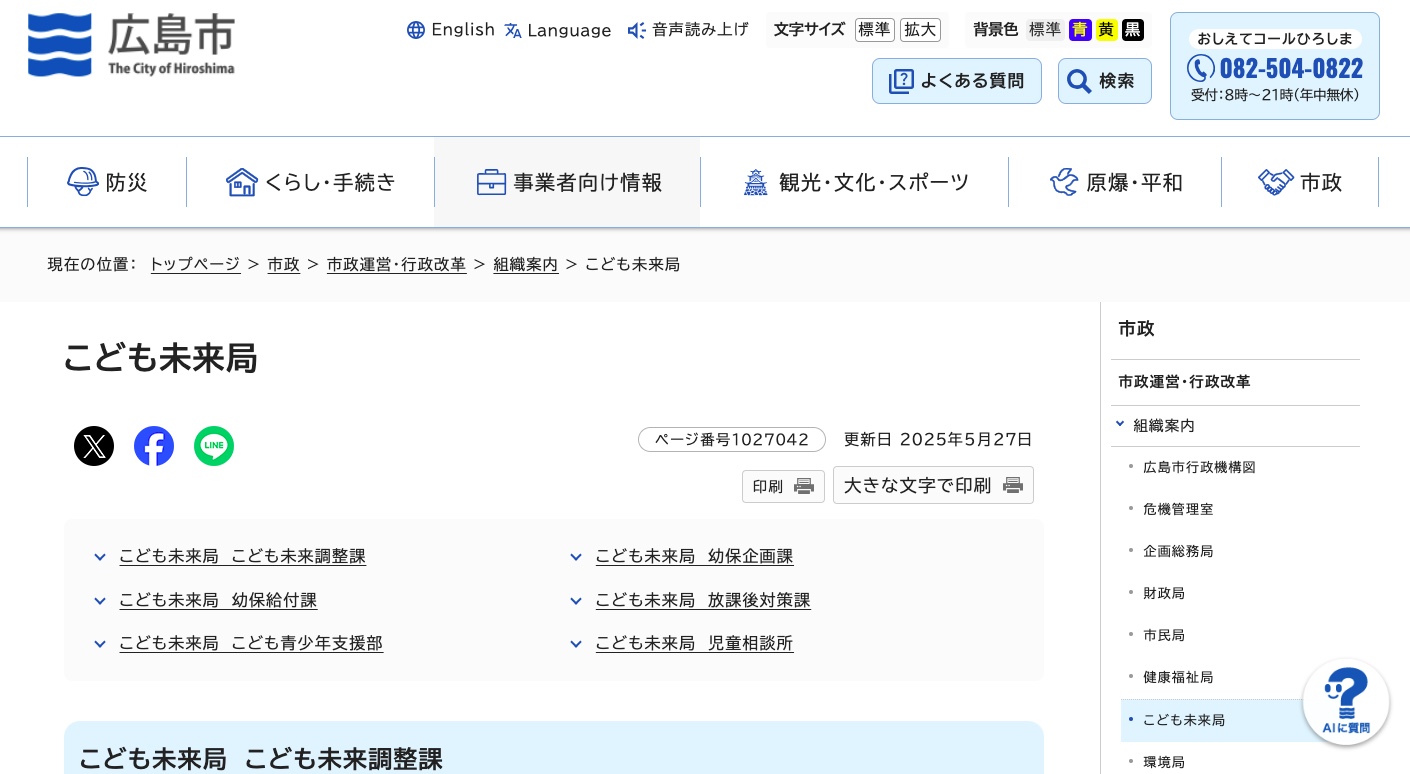This screenshot has width=1410, height=774.
Task: Click the green LINE share icon
Action: click(214, 446)
